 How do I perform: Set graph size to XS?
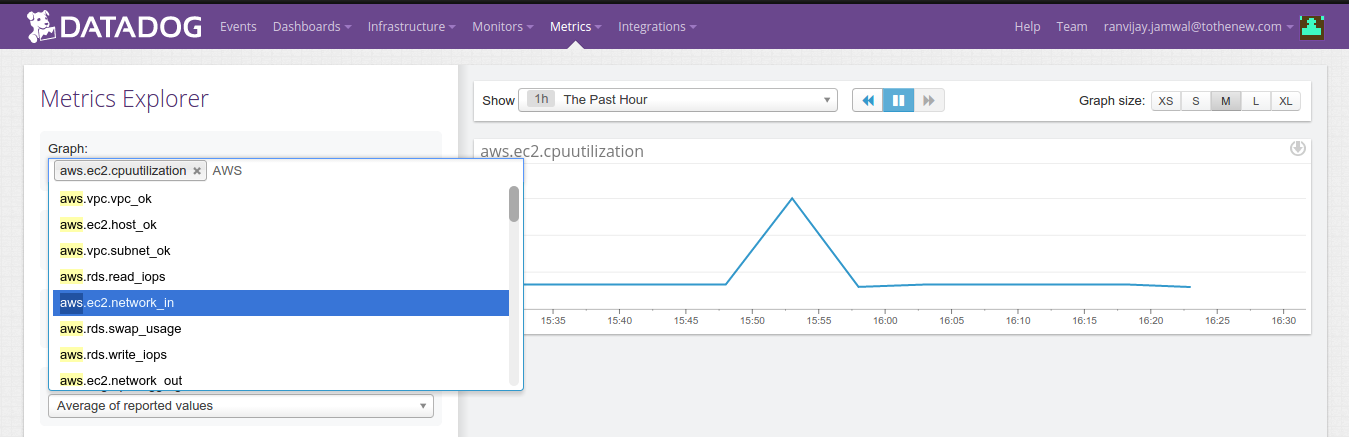tap(1166, 101)
